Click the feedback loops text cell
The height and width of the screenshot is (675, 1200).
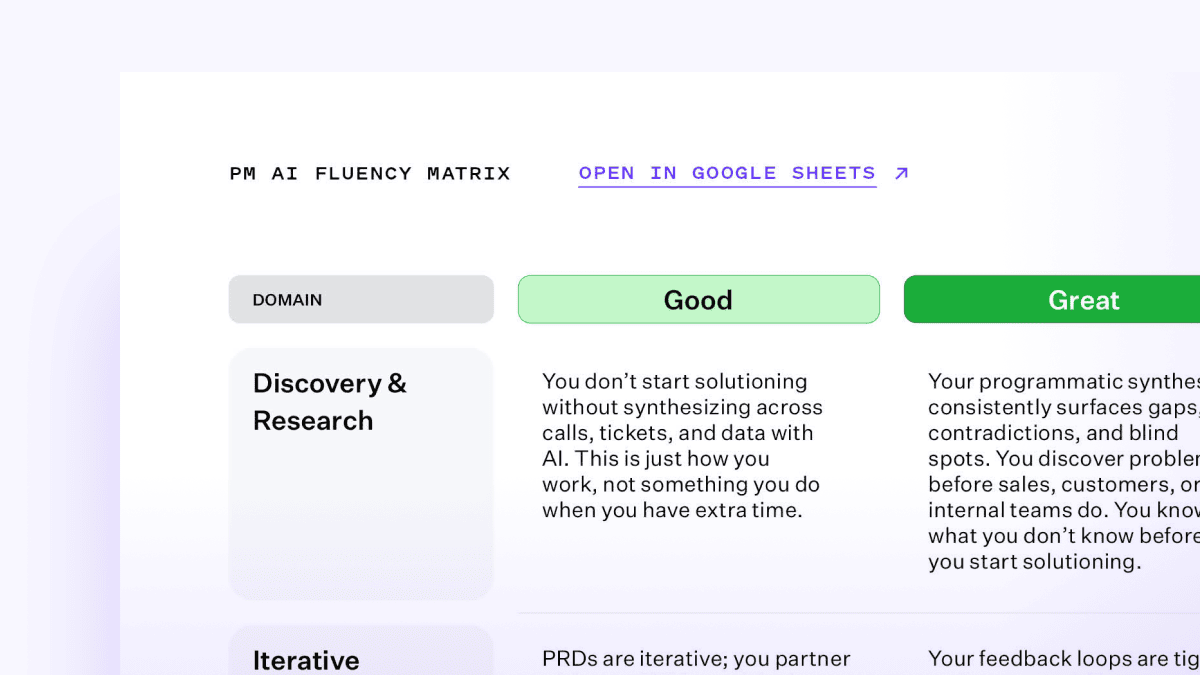coord(1064,658)
